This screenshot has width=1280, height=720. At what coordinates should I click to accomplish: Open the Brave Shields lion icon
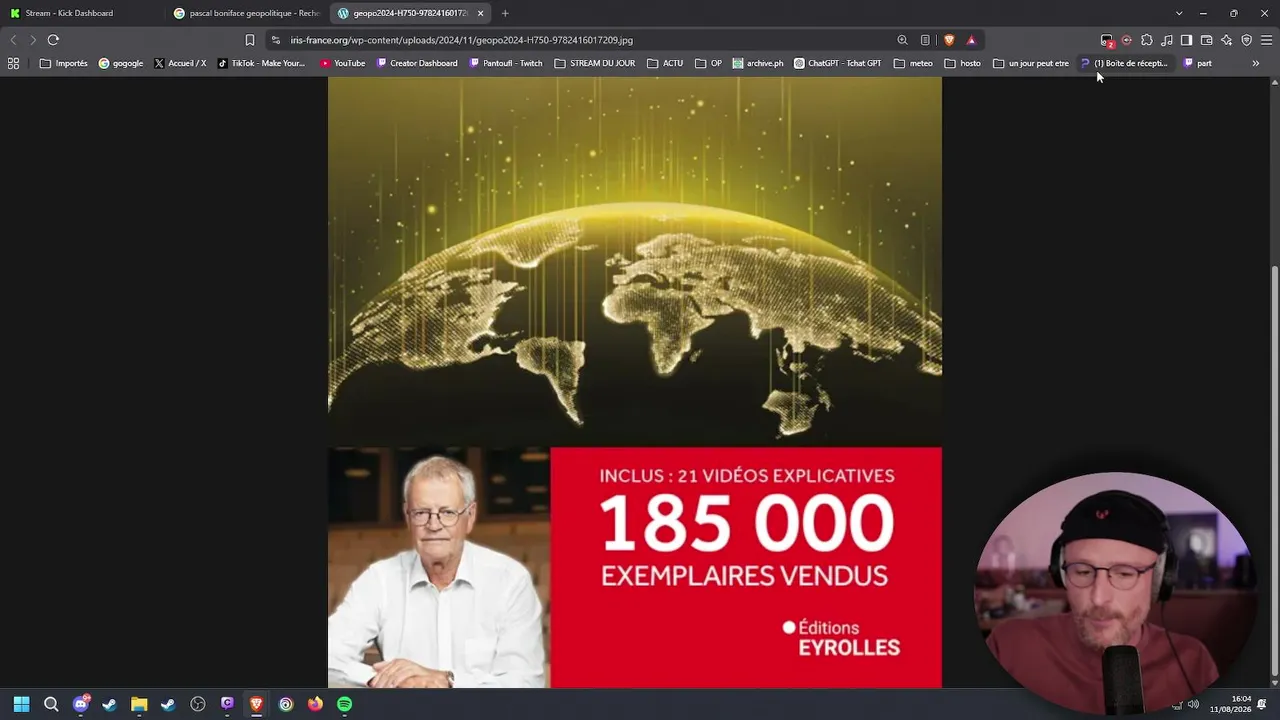click(949, 40)
